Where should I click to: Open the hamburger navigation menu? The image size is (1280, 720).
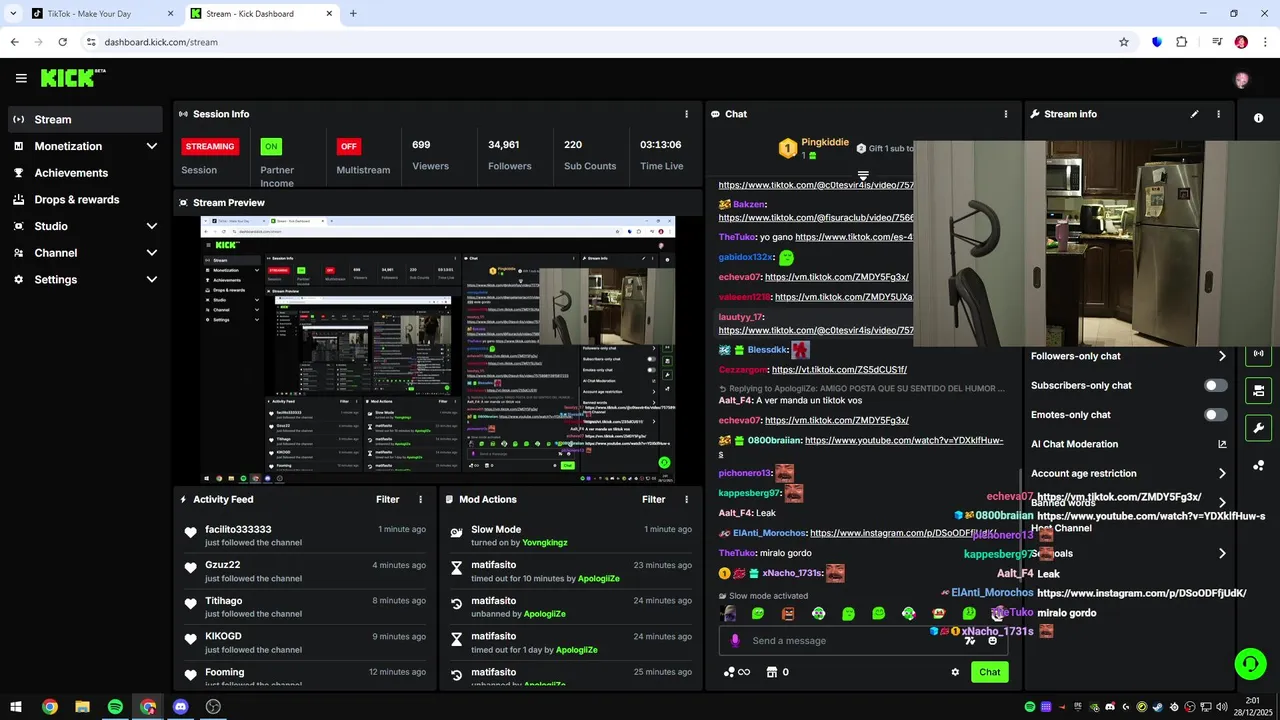(21, 78)
